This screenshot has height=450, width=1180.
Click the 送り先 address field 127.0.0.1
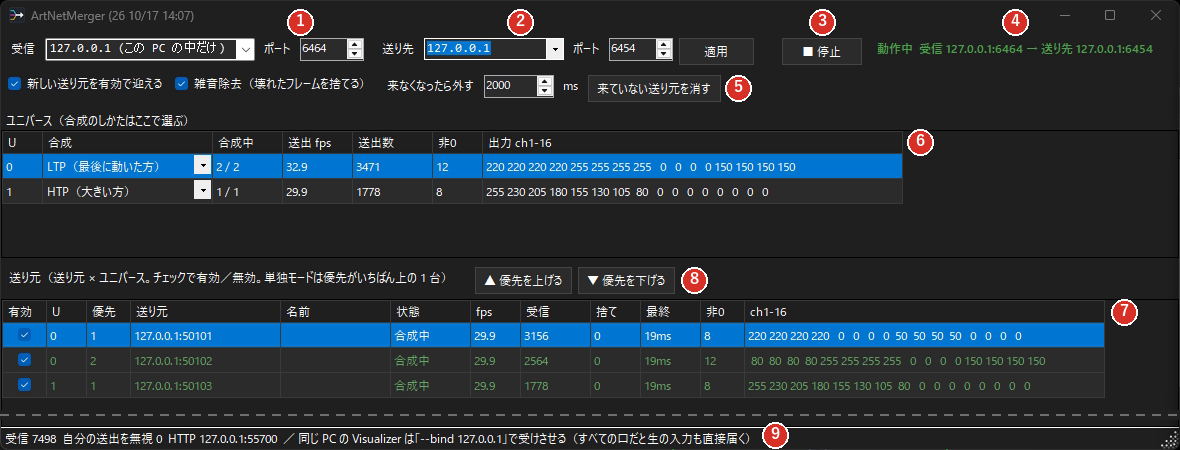(x=485, y=49)
